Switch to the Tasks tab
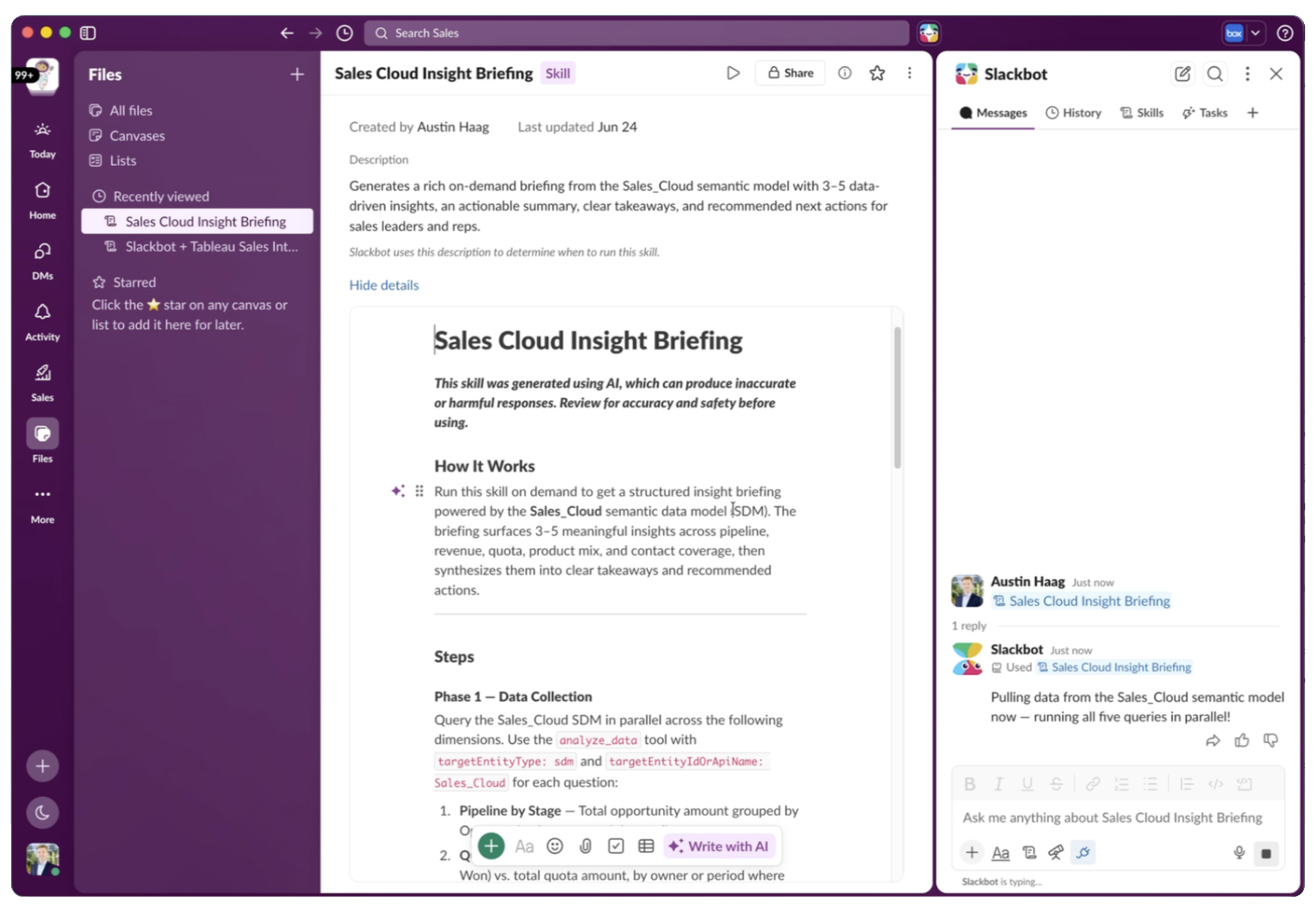Viewport: 1316px width, 909px height. point(1205,113)
